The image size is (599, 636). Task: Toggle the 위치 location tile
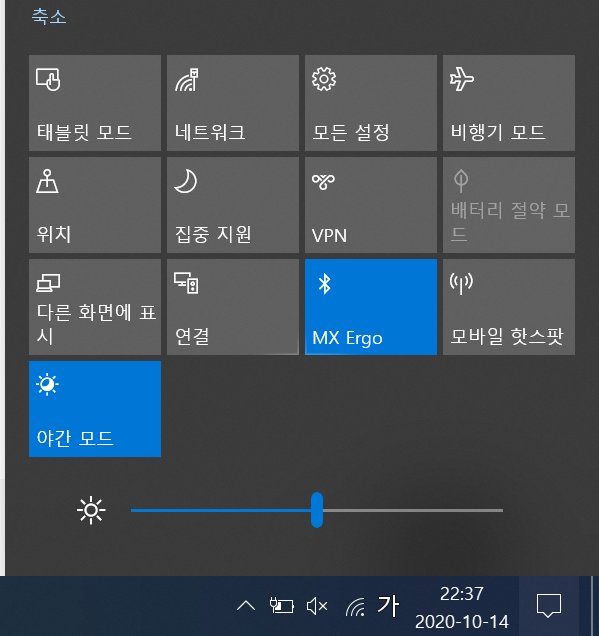(95, 205)
